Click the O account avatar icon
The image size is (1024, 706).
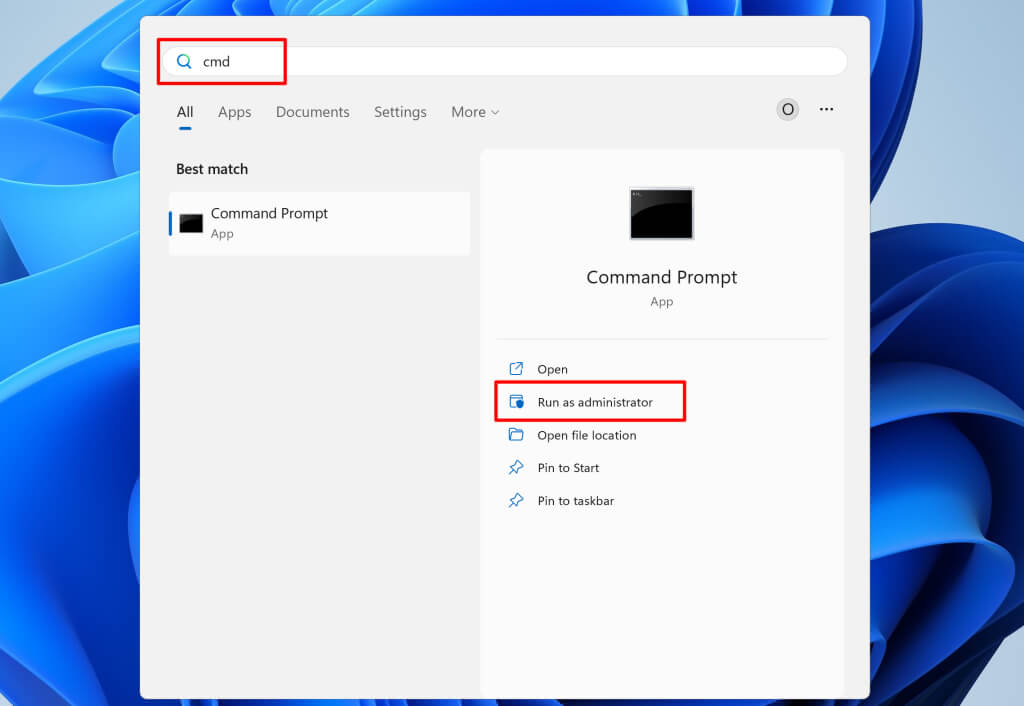[x=788, y=110]
